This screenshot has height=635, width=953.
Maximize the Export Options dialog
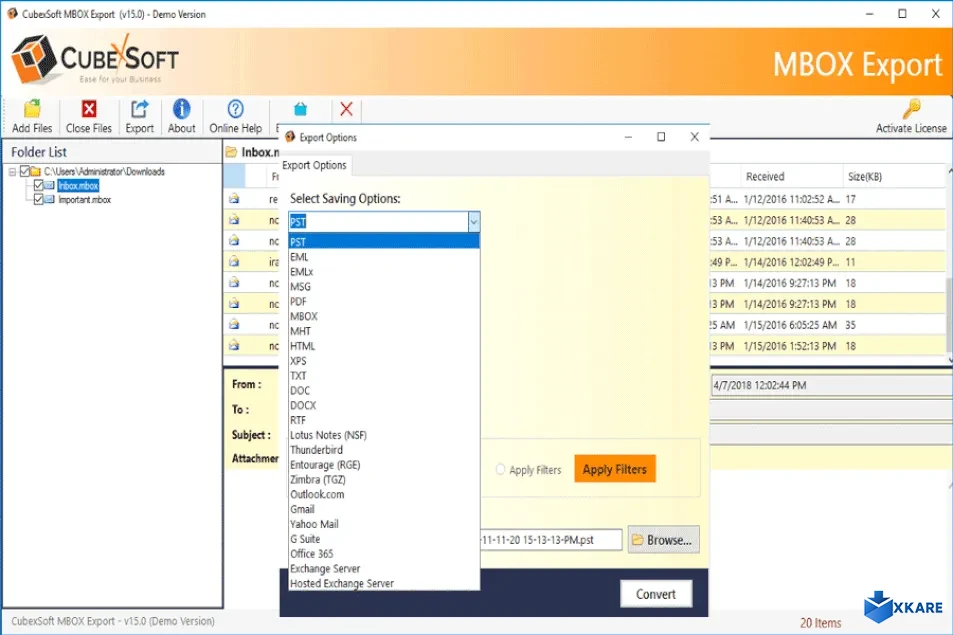click(661, 137)
